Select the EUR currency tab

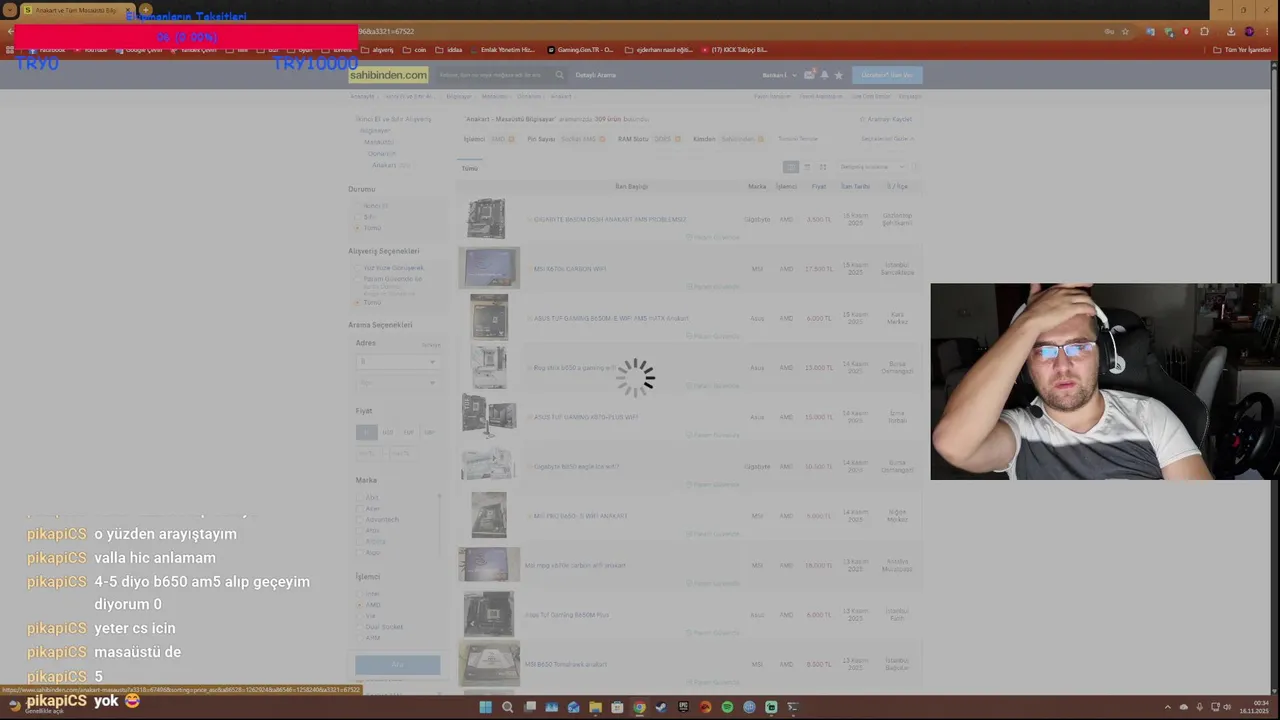point(408,433)
